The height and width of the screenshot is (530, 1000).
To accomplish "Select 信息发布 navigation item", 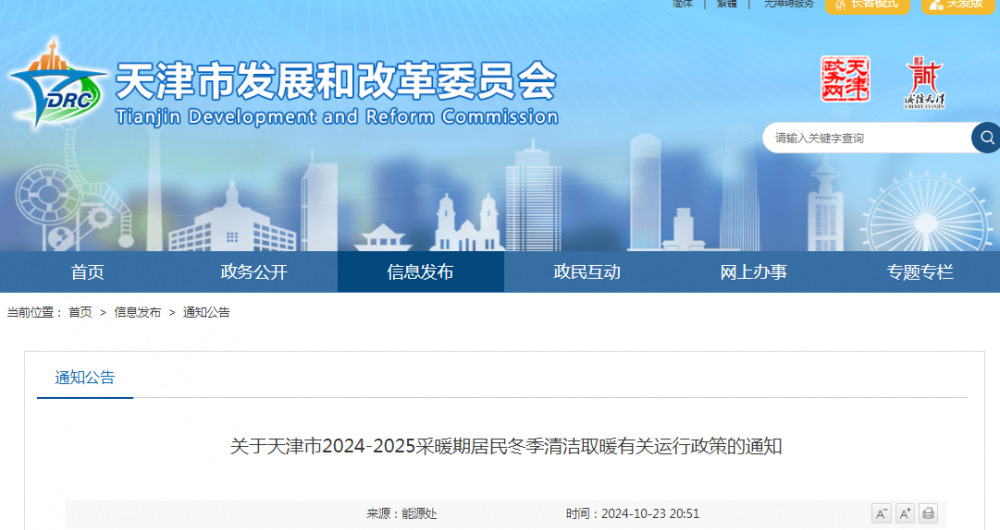I will [x=420, y=272].
